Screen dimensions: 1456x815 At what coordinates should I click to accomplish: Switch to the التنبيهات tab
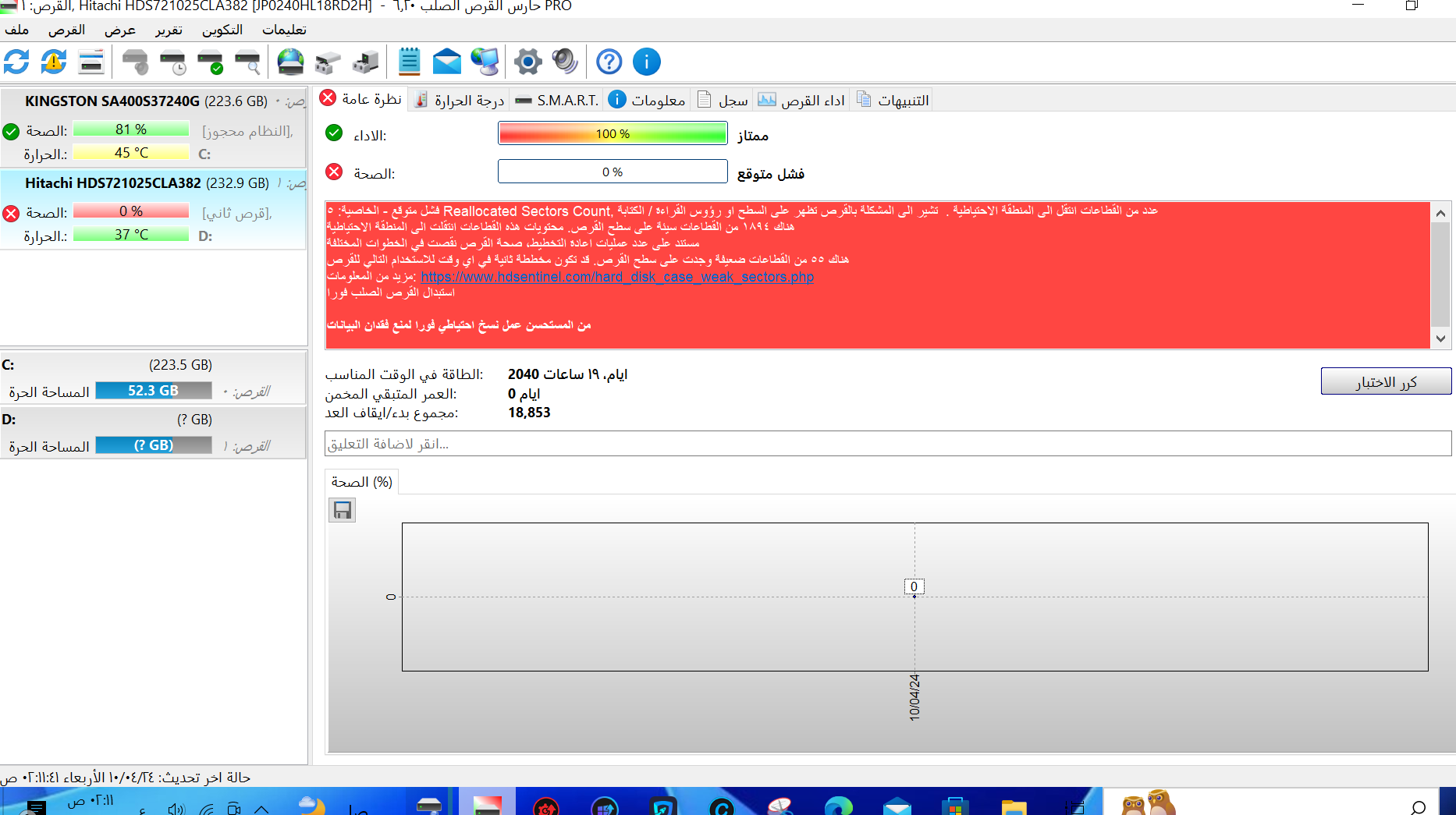pos(893,100)
